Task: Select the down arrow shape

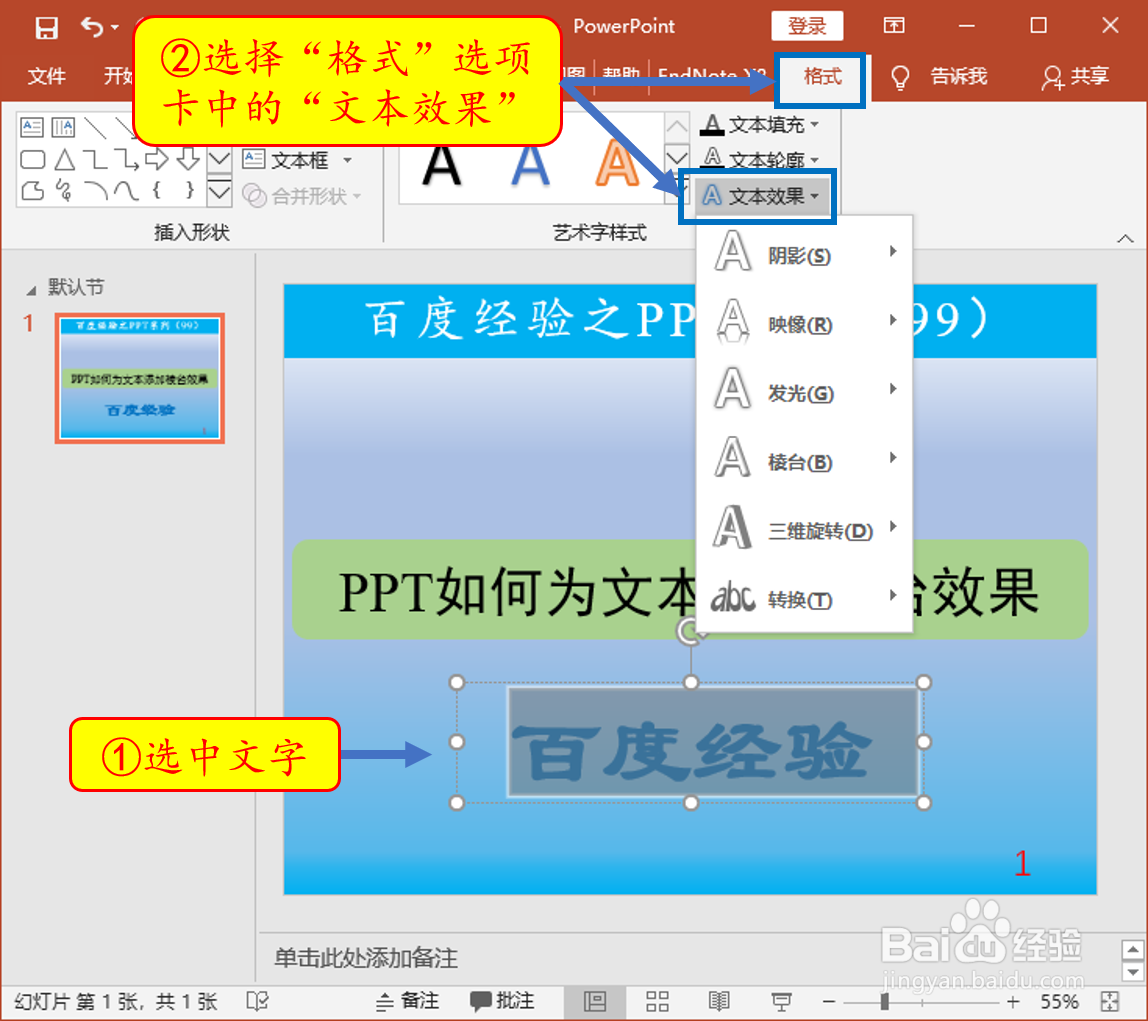Action: pos(188,160)
